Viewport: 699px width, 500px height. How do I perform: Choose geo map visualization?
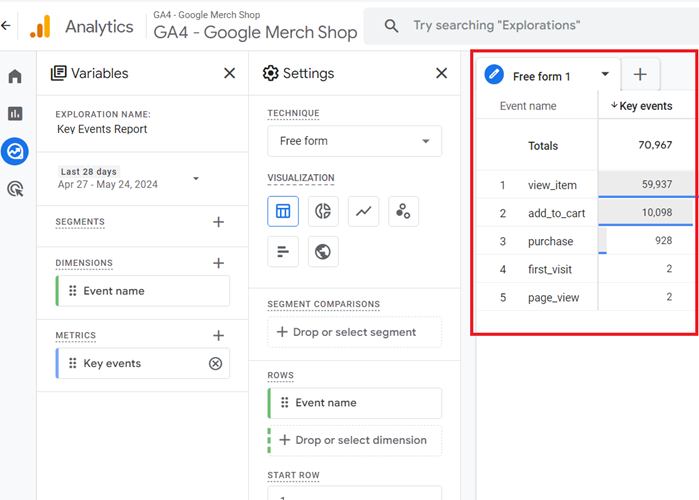pyautogui.click(x=323, y=251)
